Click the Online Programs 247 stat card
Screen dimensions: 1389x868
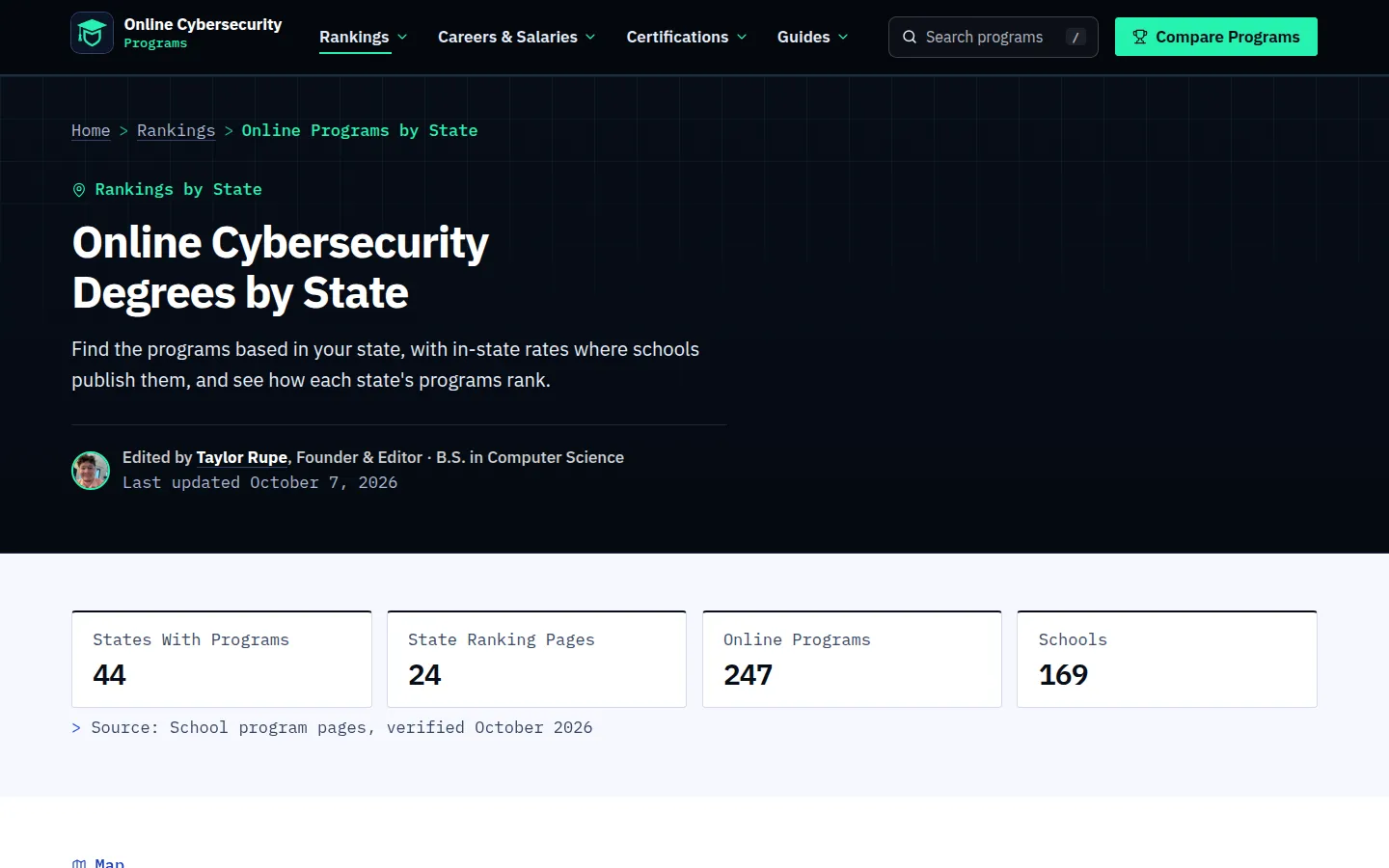click(852, 659)
